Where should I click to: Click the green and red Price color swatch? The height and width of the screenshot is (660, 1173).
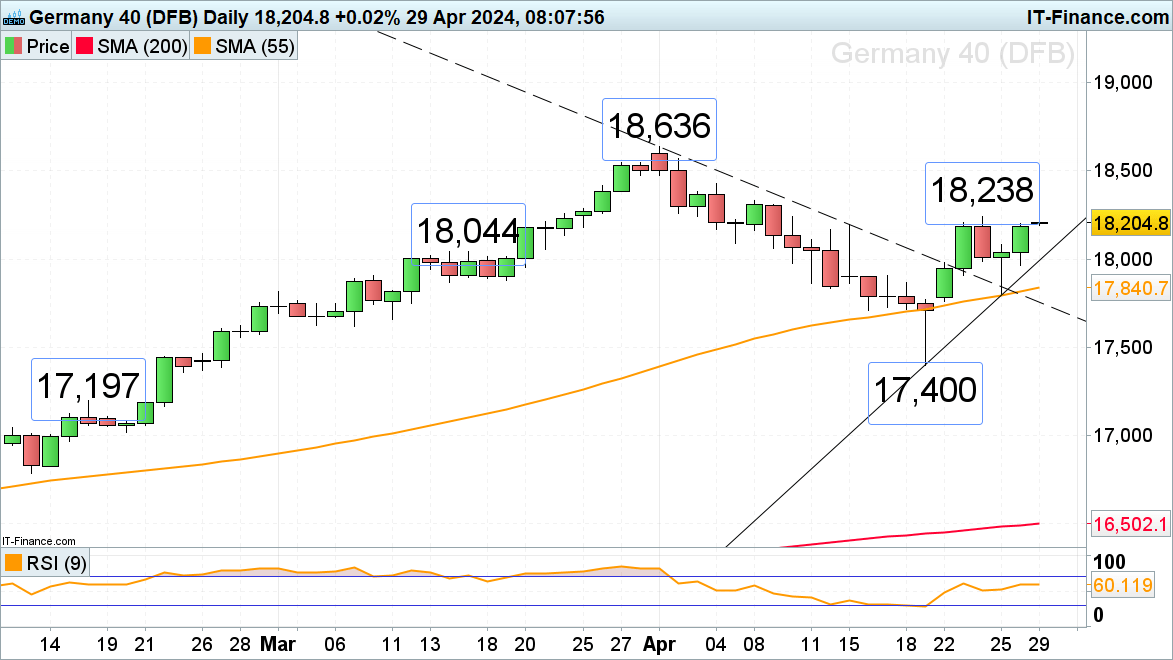pos(13,46)
